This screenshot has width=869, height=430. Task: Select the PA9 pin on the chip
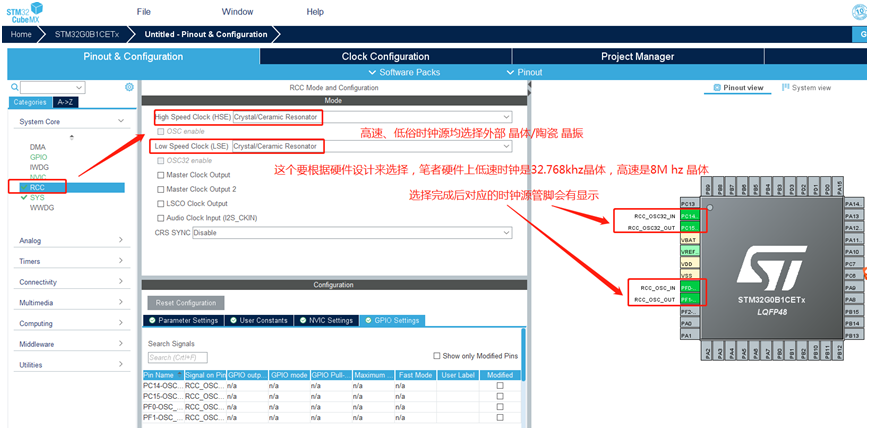coord(853,288)
